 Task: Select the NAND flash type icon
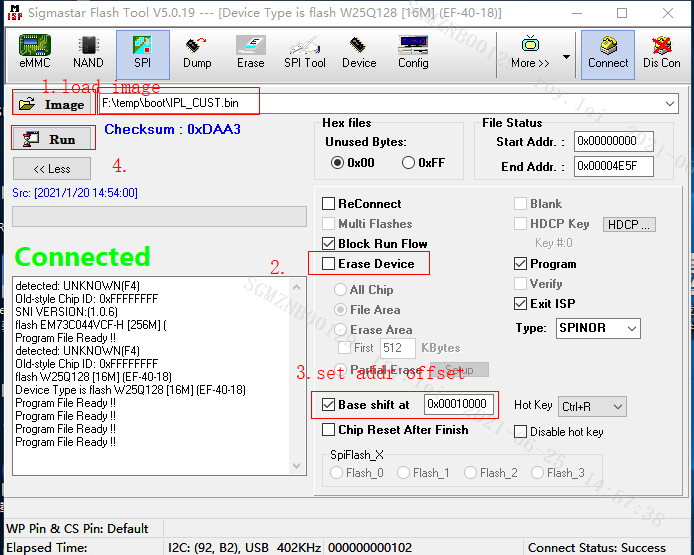click(x=88, y=52)
